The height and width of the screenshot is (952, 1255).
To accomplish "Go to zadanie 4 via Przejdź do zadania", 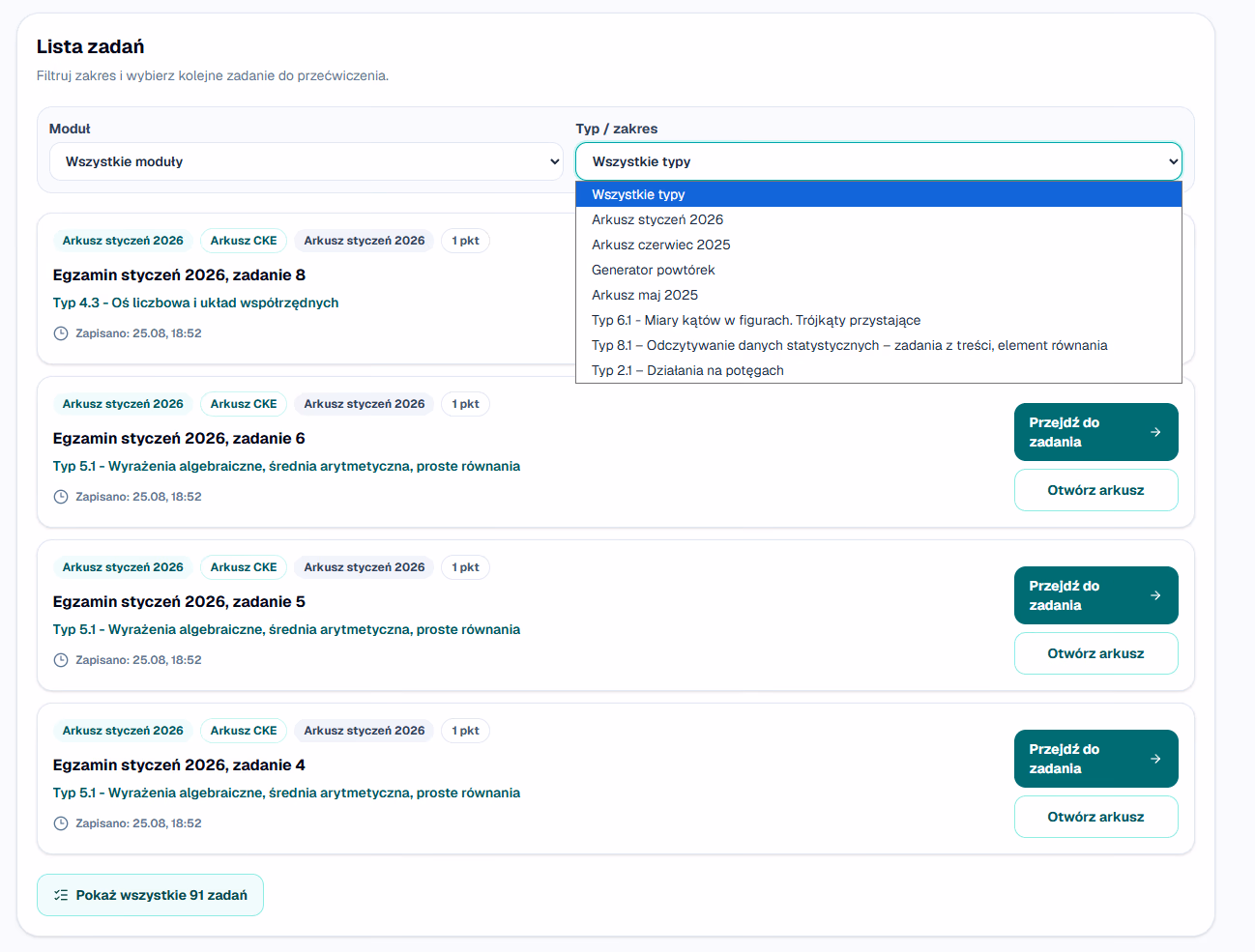I will coord(1095,759).
